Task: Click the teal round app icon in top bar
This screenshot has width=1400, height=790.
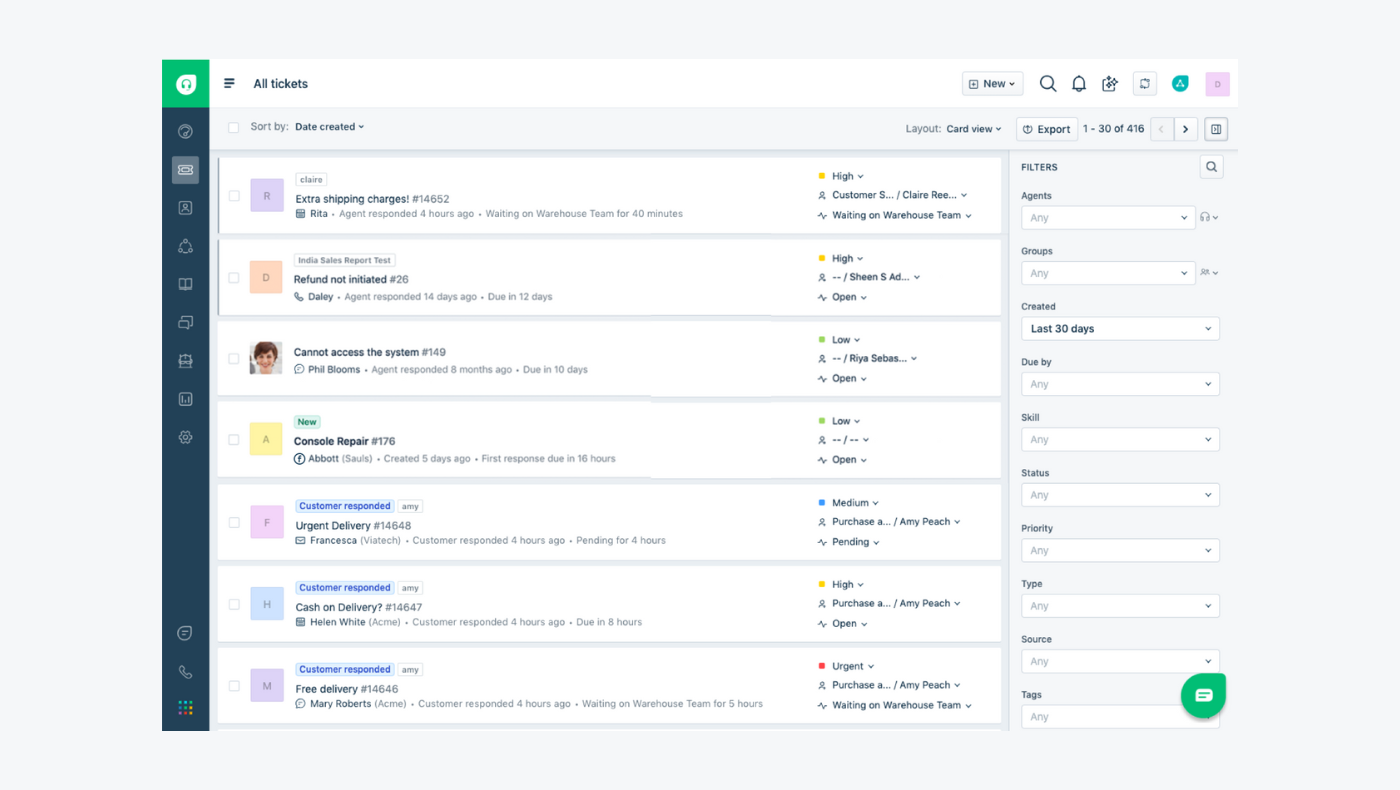Action: point(1180,84)
